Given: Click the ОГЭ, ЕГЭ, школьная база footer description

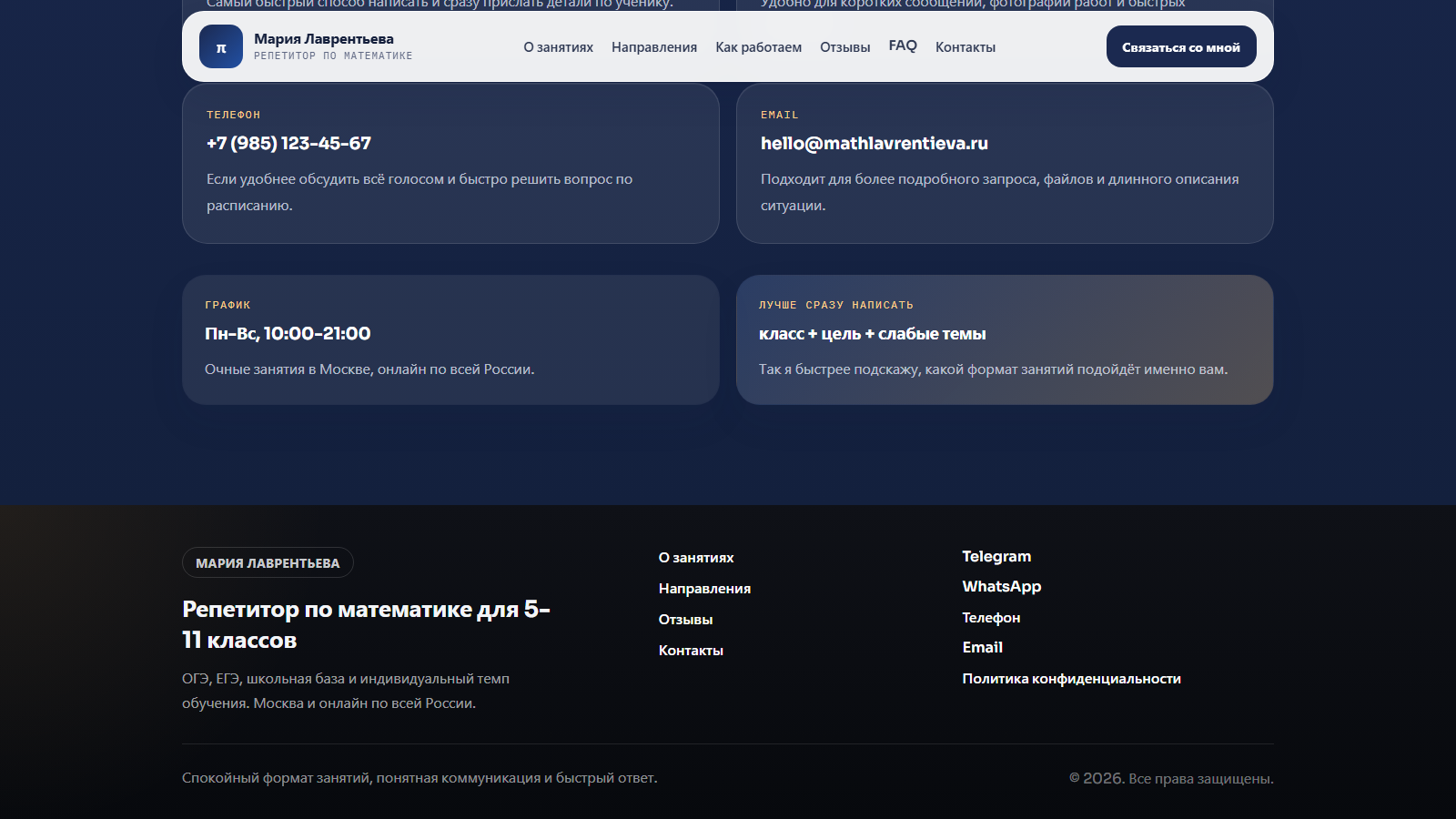Looking at the screenshot, I should click(x=346, y=691).
